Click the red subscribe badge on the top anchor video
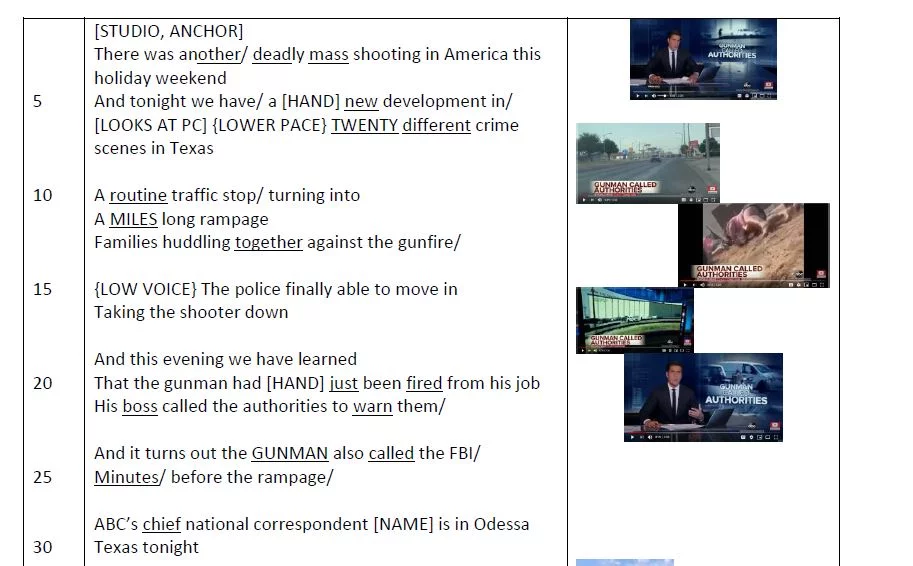913x566 pixels. tap(769, 86)
